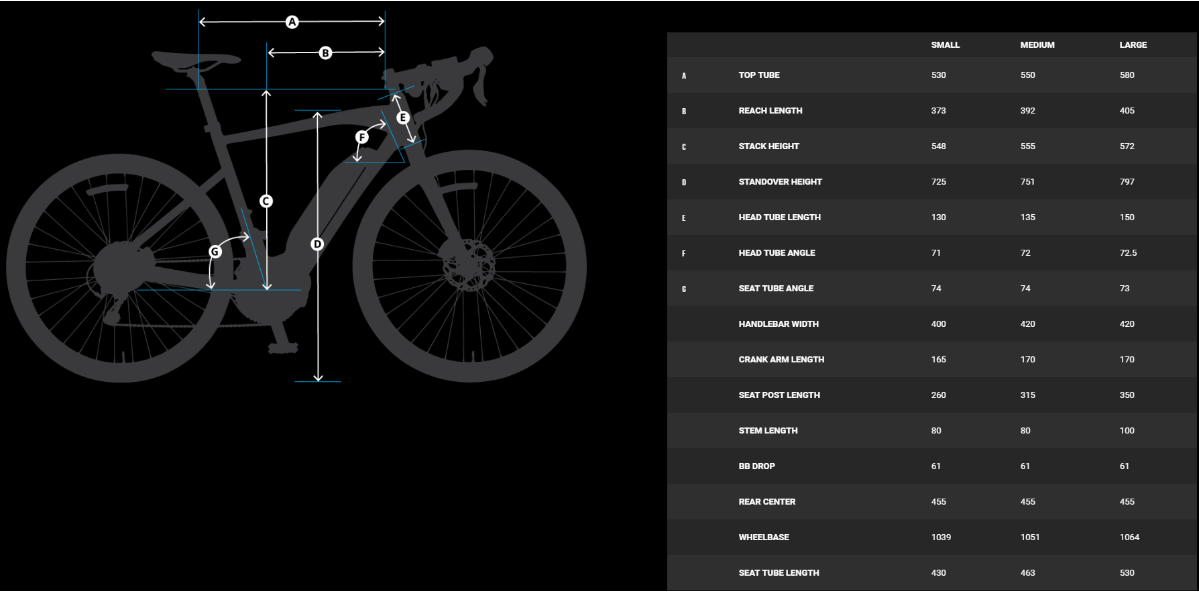Select the LARGE column header
The height and width of the screenshot is (593, 1199).
[x=1133, y=45]
